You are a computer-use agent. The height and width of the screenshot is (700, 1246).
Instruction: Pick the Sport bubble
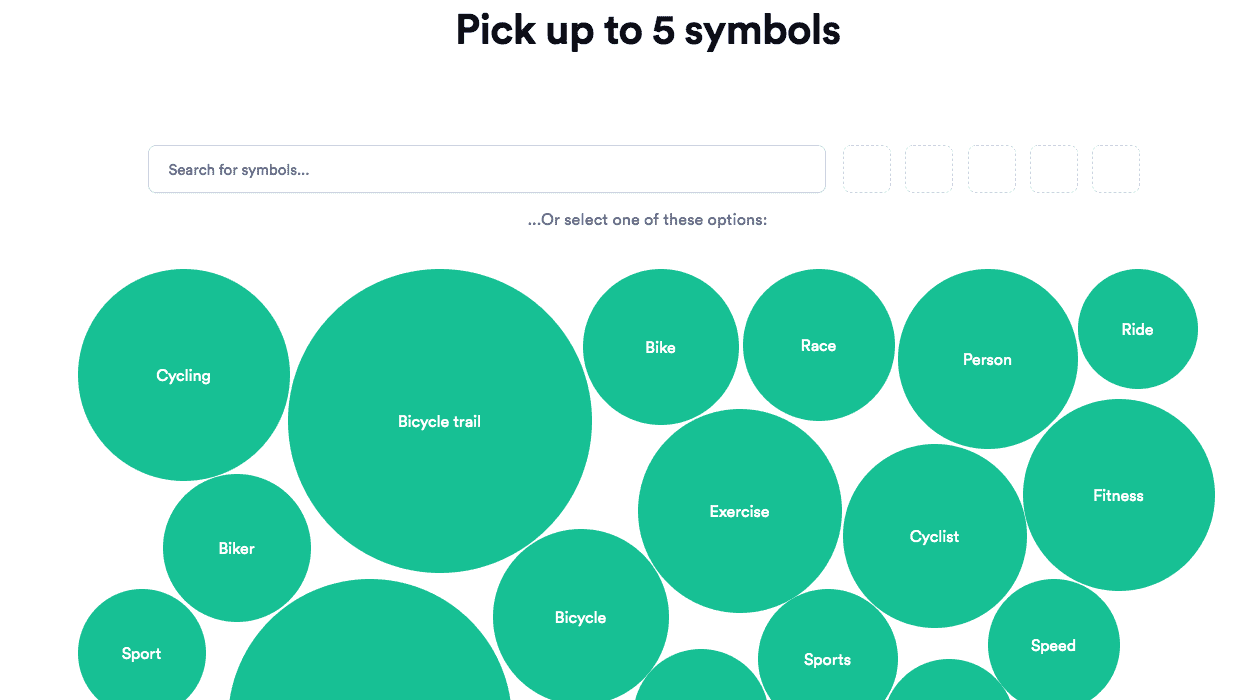141,653
